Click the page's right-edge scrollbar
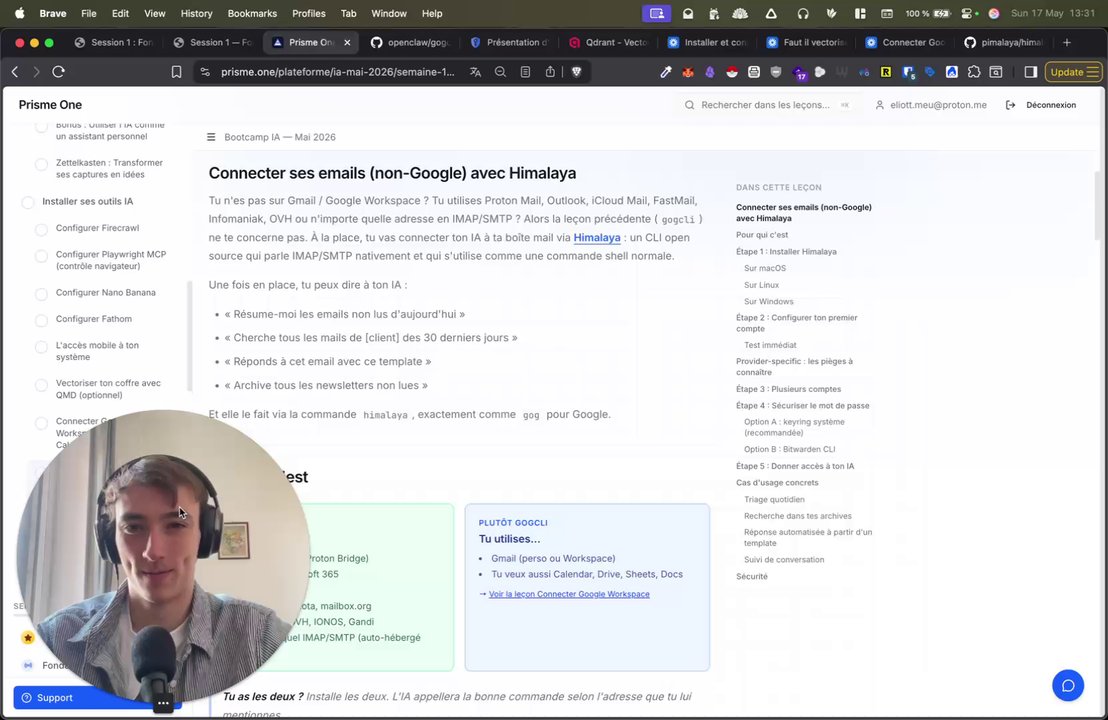 coord(1097,206)
